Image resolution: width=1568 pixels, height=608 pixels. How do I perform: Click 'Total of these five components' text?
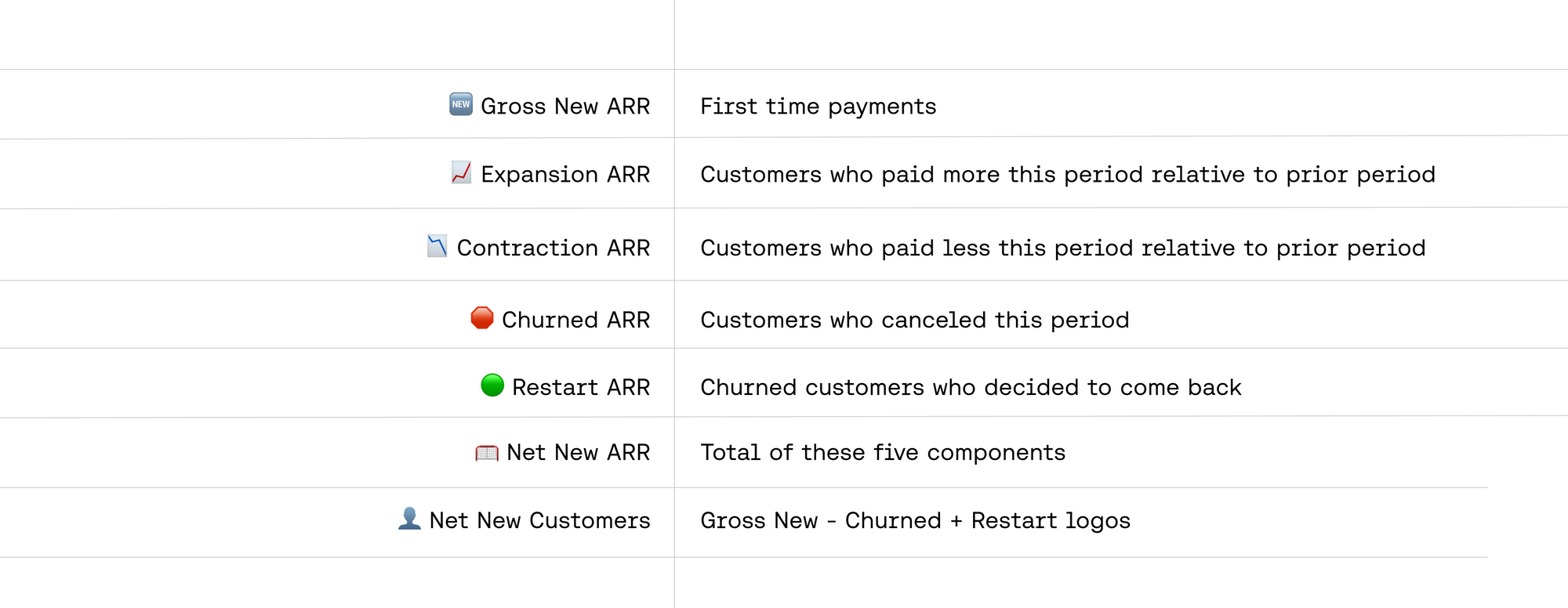coord(883,453)
